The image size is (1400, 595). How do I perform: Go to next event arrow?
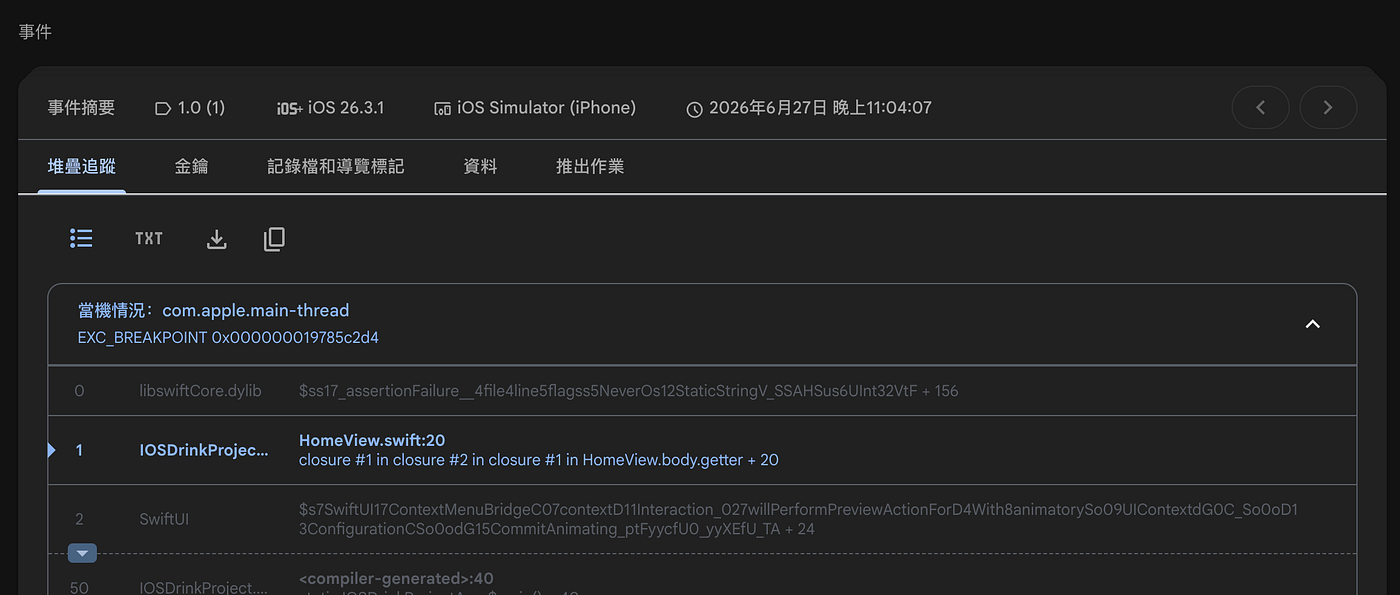pyautogui.click(x=1328, y=107)
